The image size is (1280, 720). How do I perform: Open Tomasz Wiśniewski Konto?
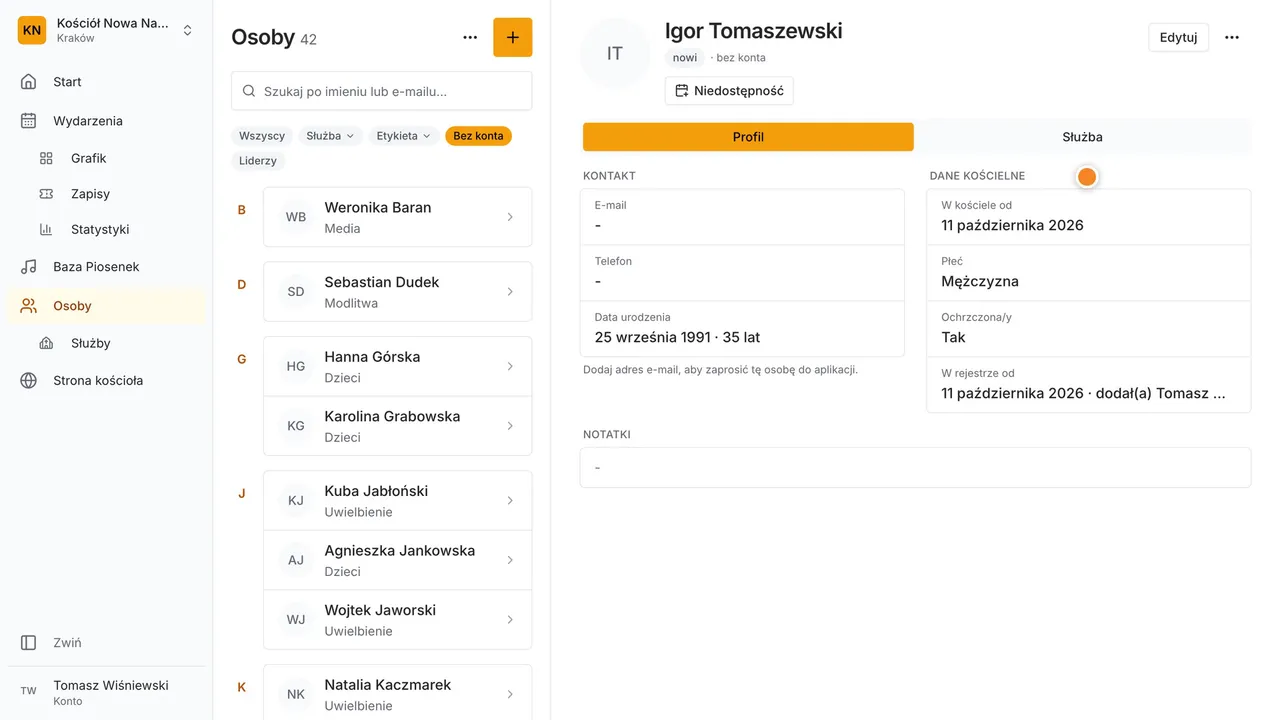[x=106, y=692]
